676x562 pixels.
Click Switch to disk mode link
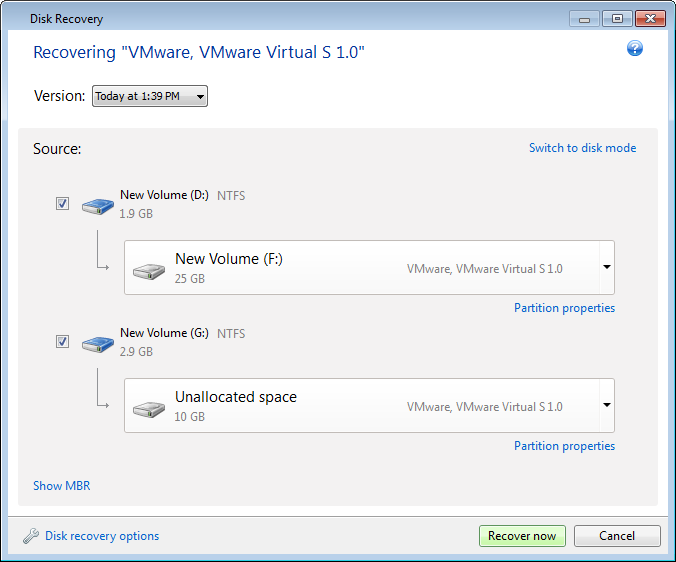point(582,148)
